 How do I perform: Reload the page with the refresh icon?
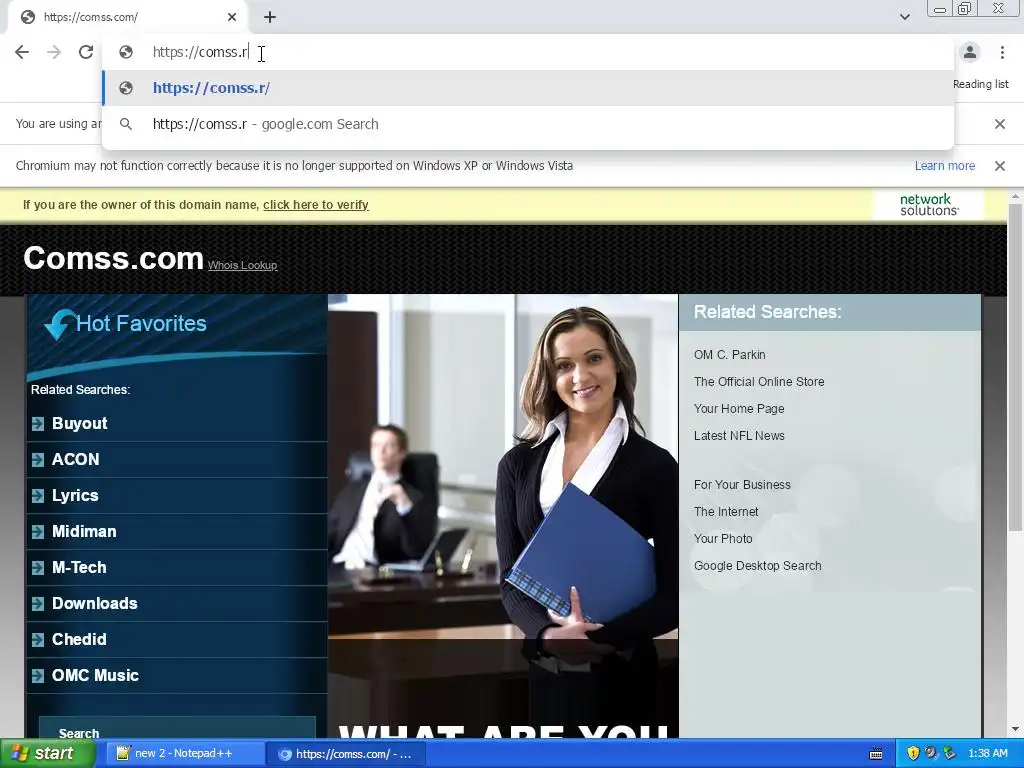[x=86, y=52]
